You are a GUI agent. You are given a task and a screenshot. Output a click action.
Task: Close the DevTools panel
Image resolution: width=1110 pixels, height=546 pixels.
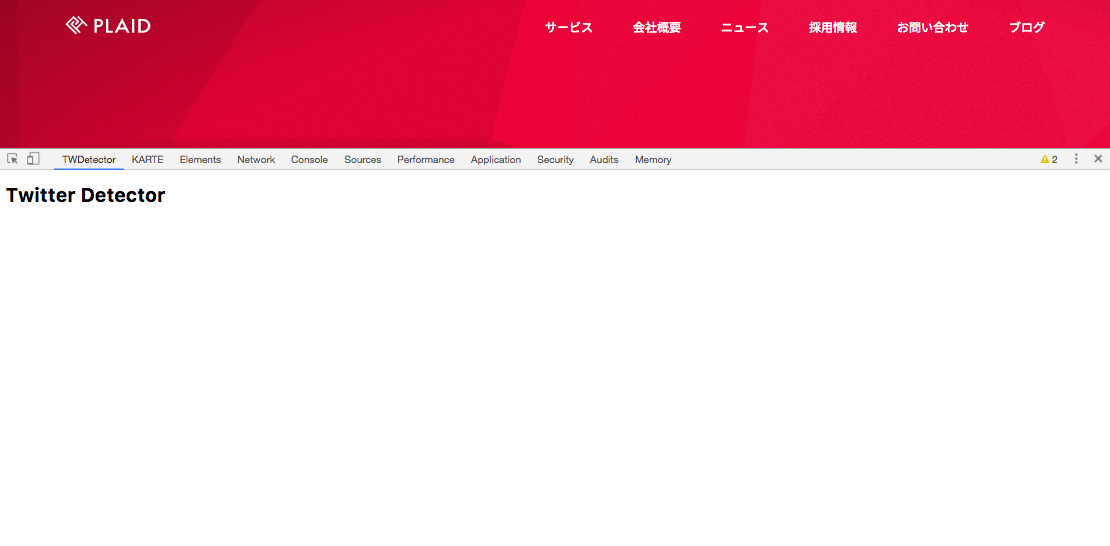coord(1098,159)
